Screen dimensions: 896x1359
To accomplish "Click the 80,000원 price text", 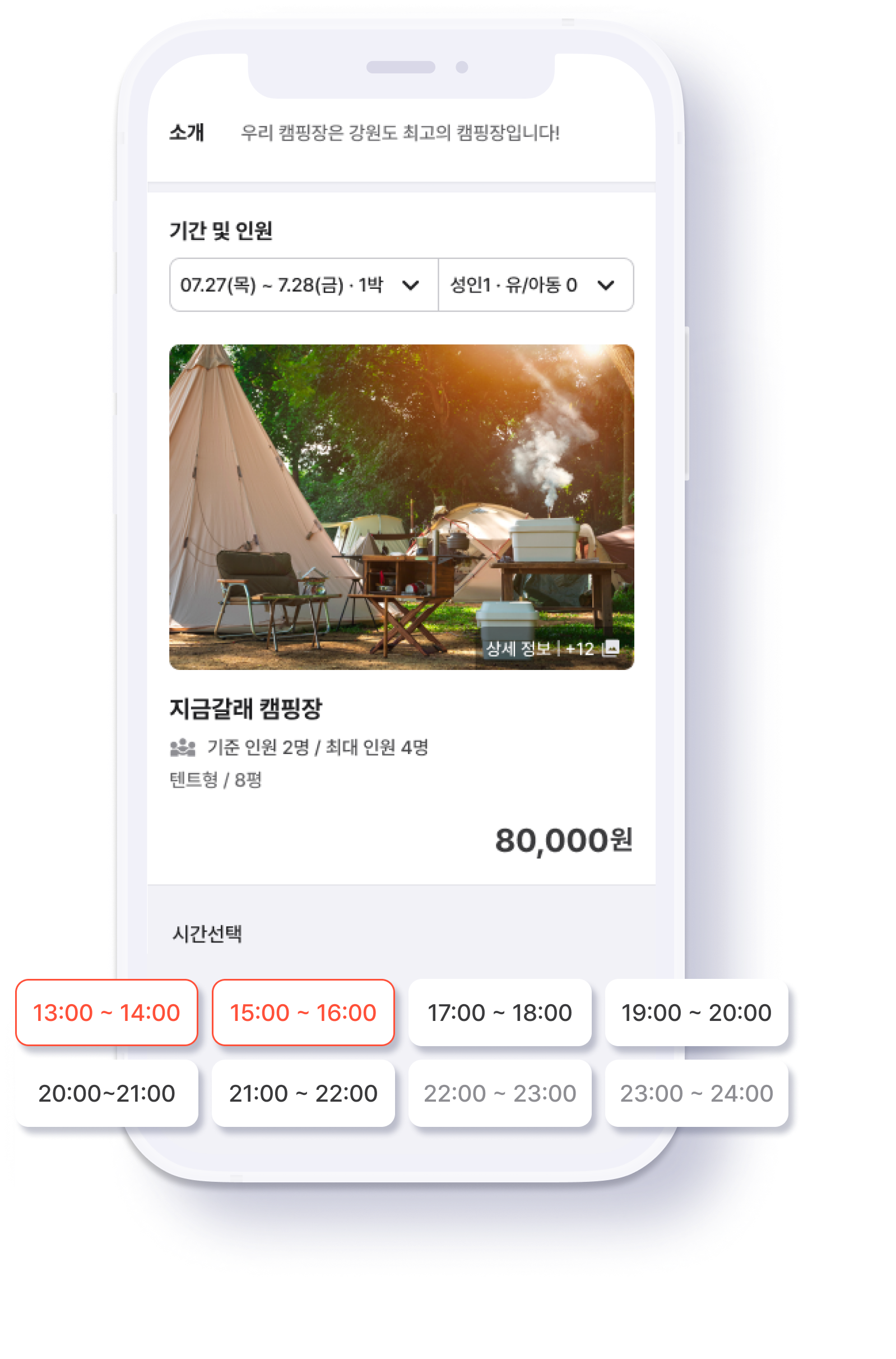I will pyautogui.click(x=564, y=840).
